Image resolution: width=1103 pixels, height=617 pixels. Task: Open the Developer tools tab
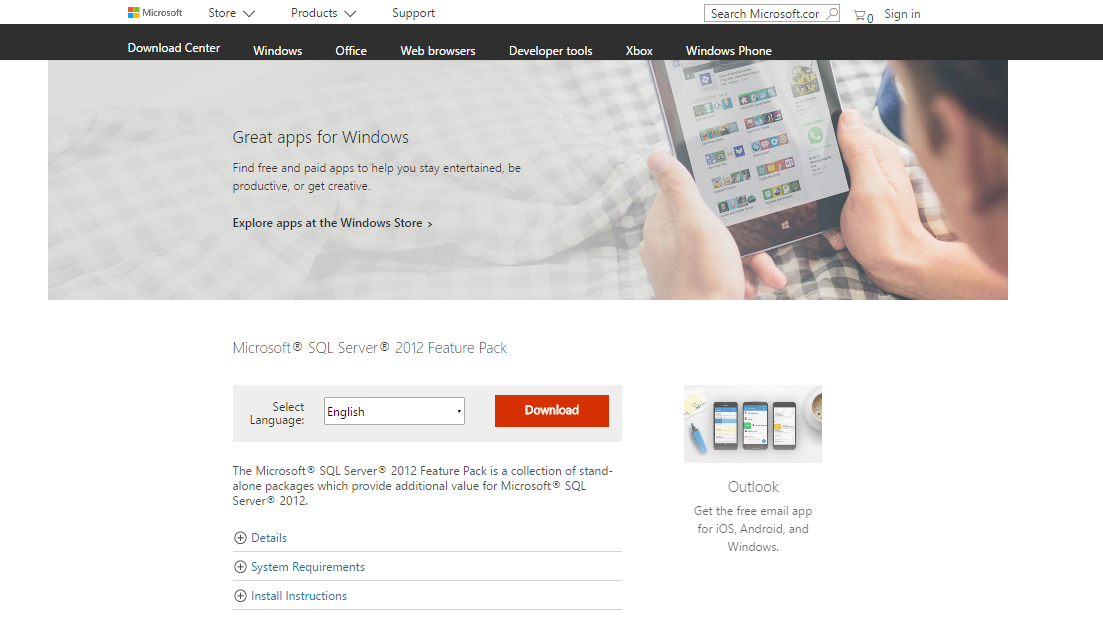pos(551,51)
